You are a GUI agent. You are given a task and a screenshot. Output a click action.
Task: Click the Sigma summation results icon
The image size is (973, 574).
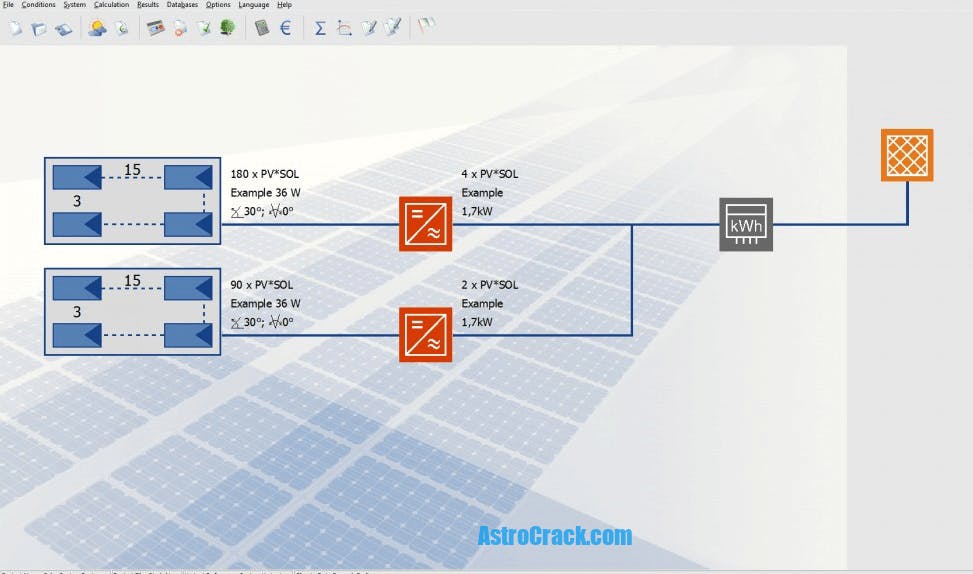320,28
